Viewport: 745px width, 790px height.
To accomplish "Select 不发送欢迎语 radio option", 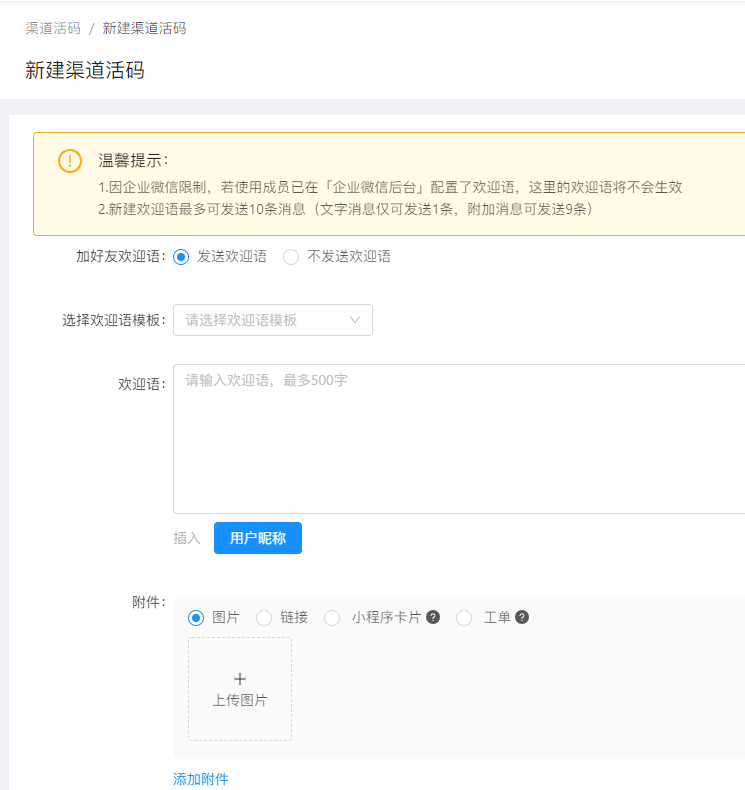I will [291, 257].
